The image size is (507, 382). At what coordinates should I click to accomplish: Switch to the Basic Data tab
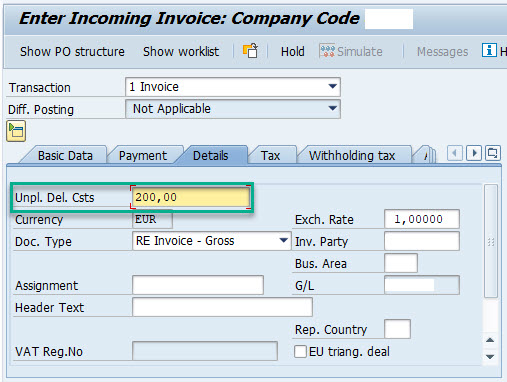point(65,156)
